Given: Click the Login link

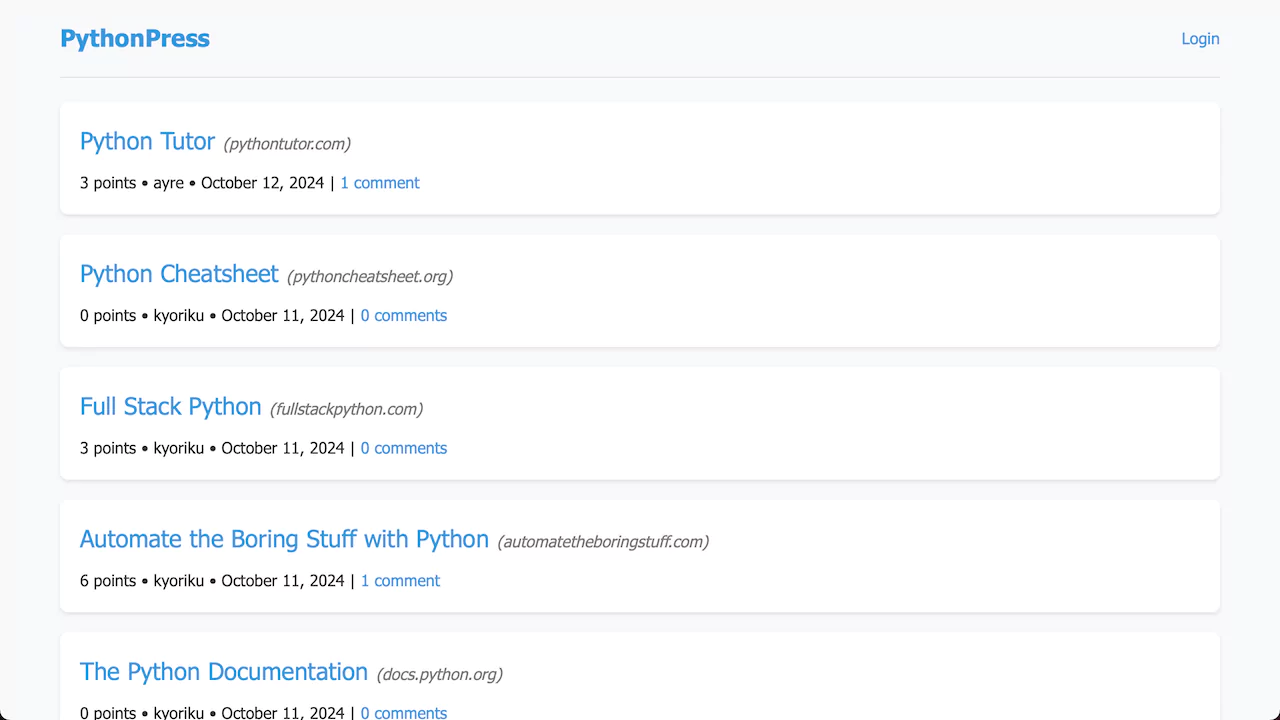Looking at the screenshot, I should [x=1200, y=38].
